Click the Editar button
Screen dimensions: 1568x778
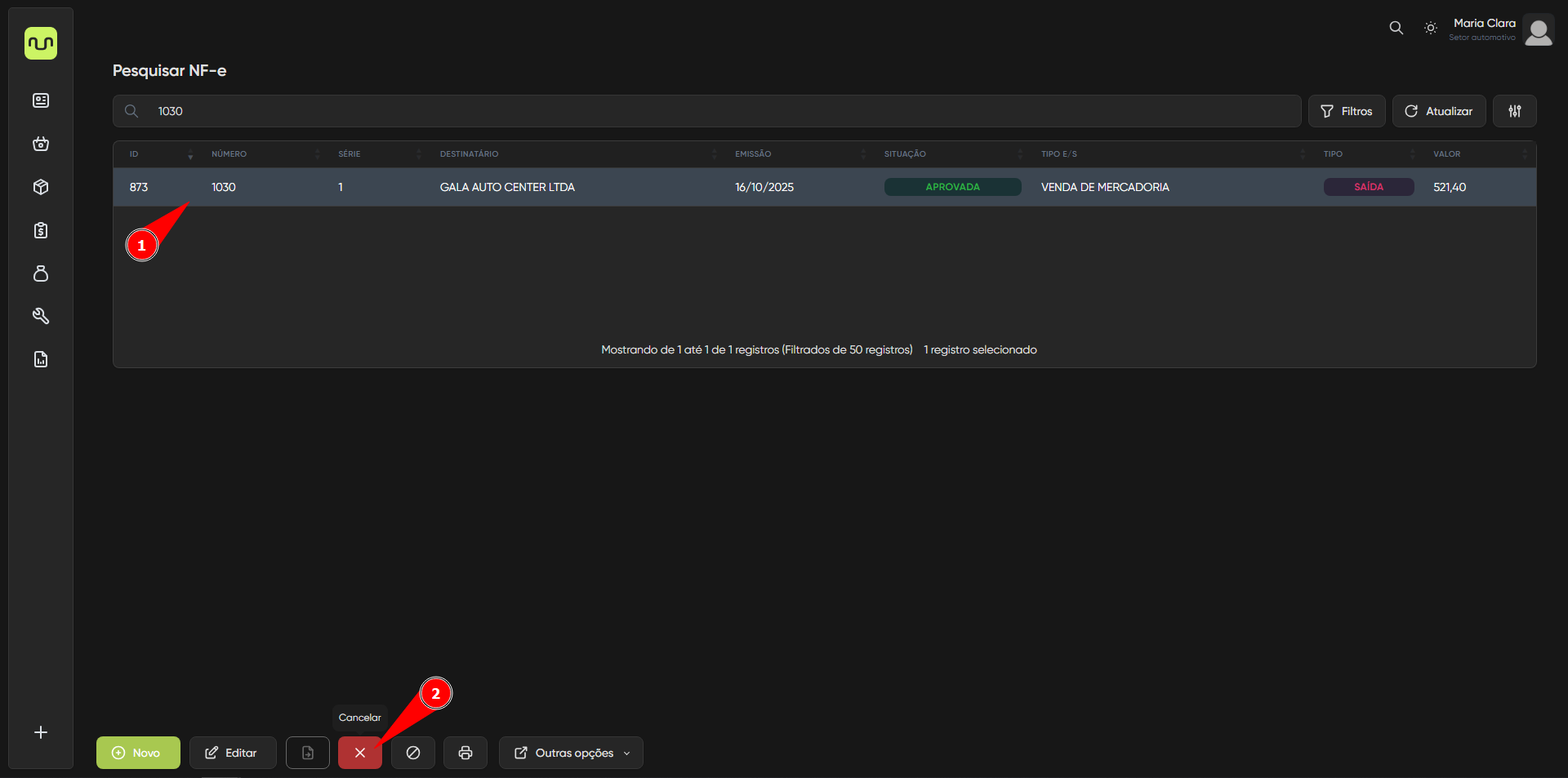(x=232, y=753)
